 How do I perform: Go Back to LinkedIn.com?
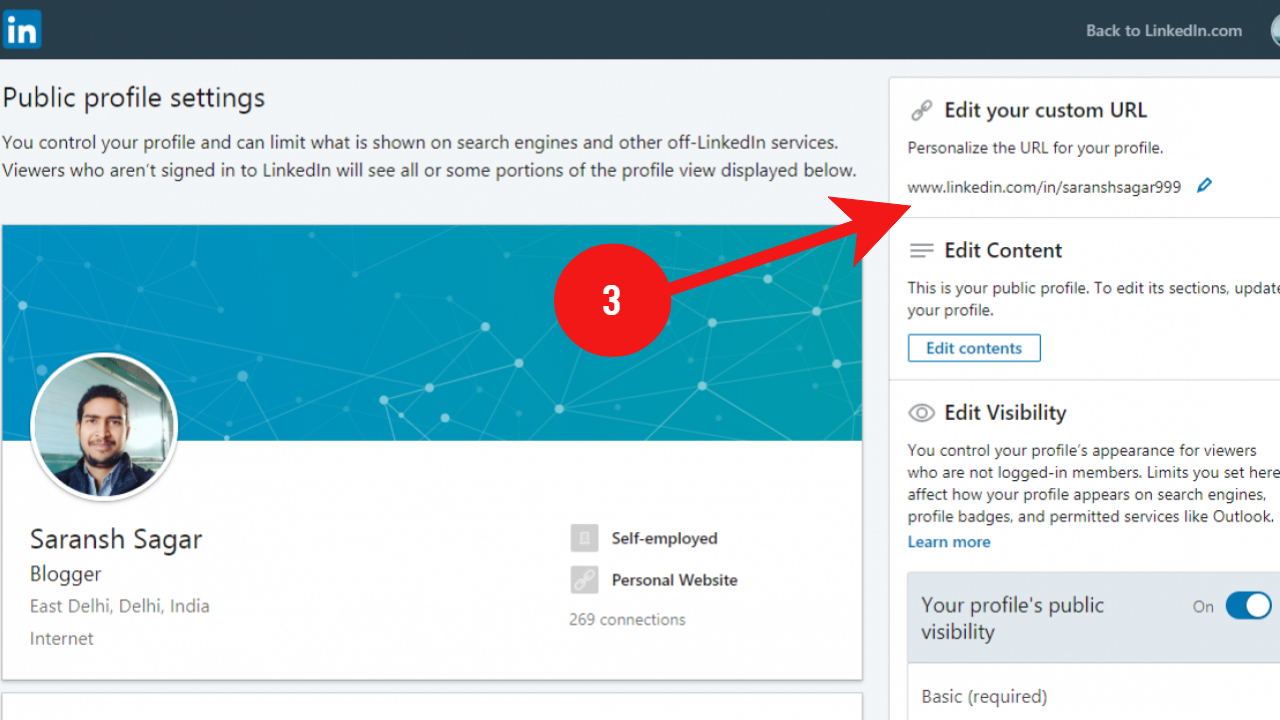(1164, 30)
